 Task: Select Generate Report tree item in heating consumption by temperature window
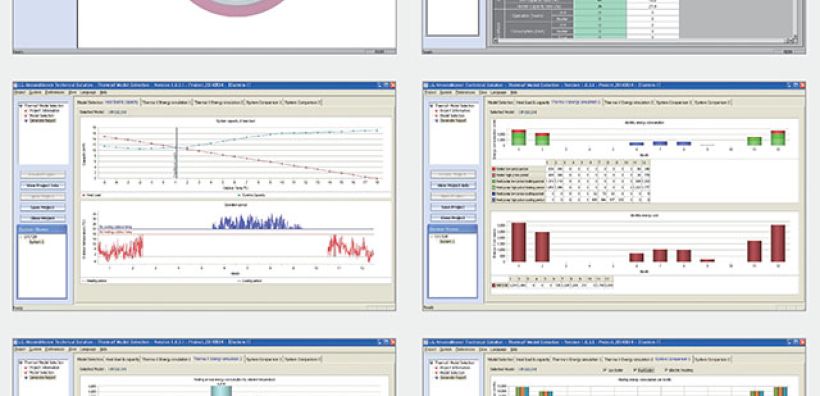tap(42, 377)
